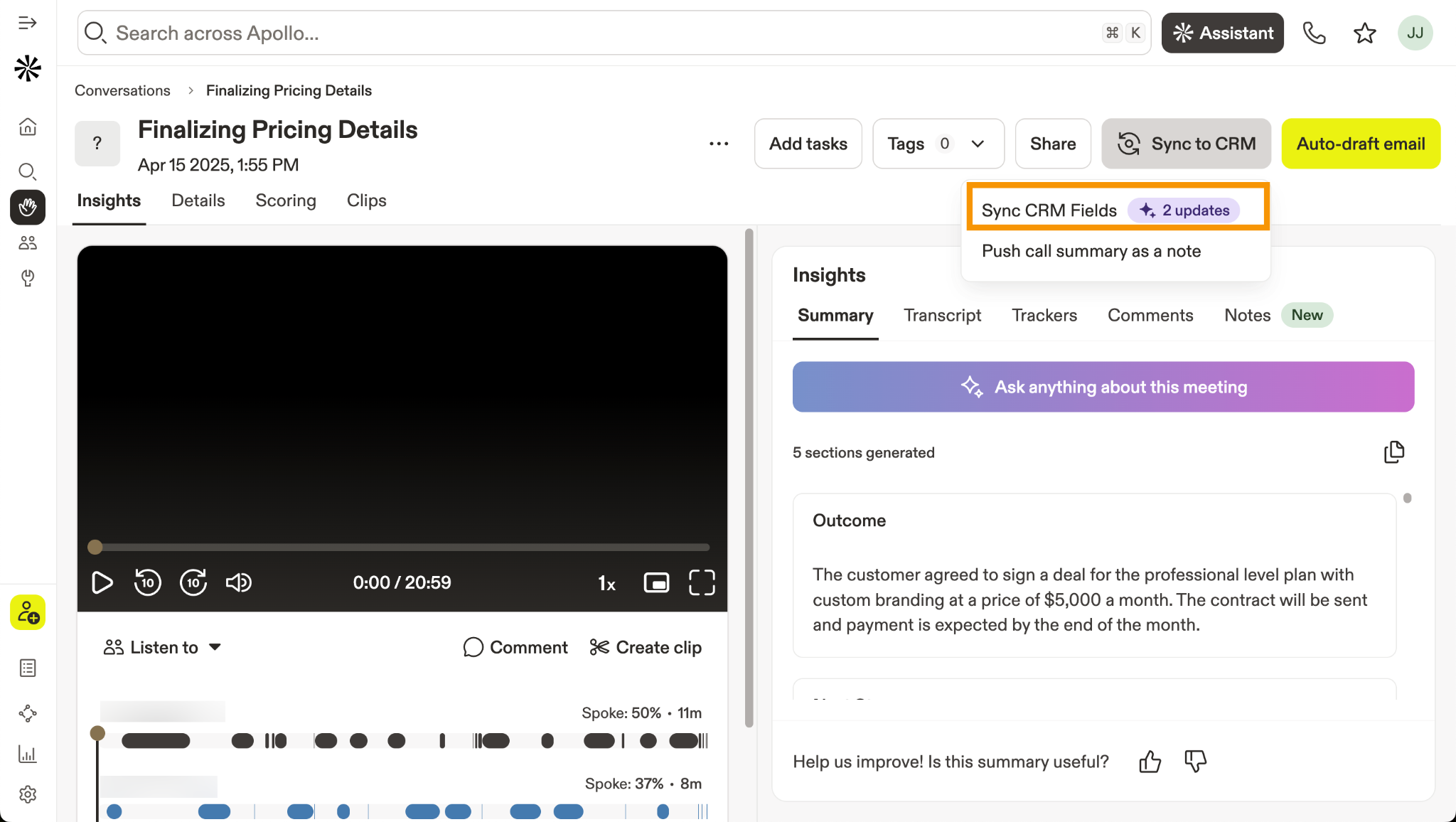The width and height of the screenshot is (1456, 822).
Task: Open the Comments tab
Action: [x=1150, y=315]
